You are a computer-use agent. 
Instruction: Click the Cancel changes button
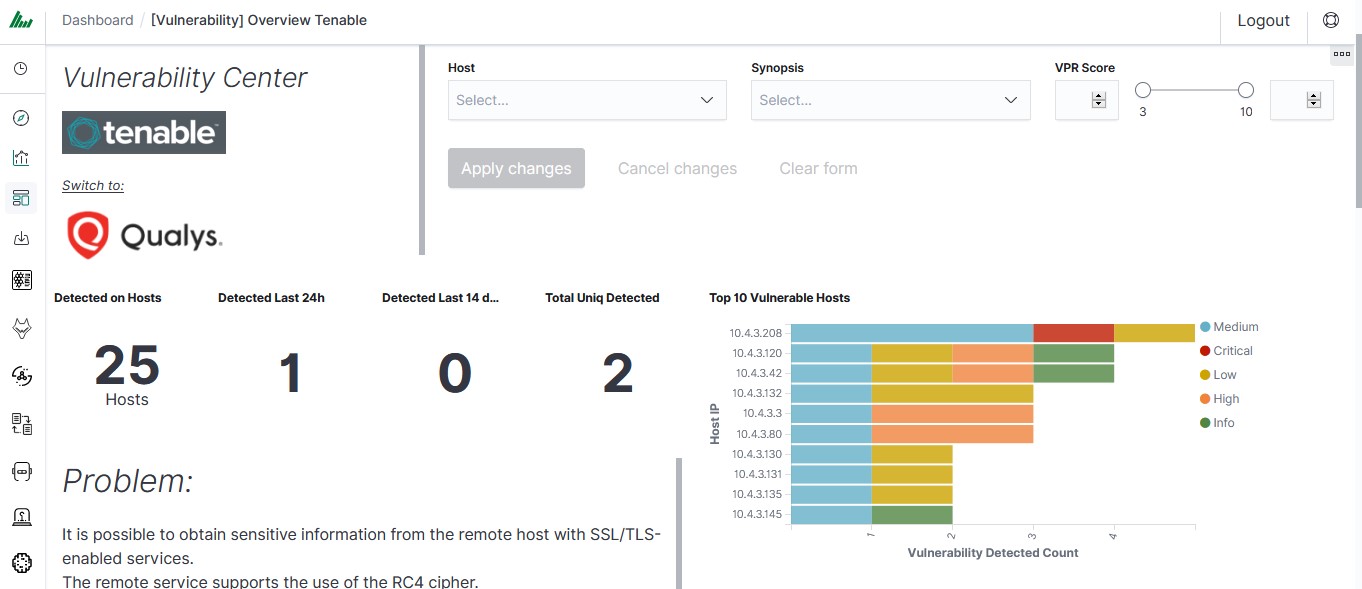pyautogui.click(x=677, y=168)
